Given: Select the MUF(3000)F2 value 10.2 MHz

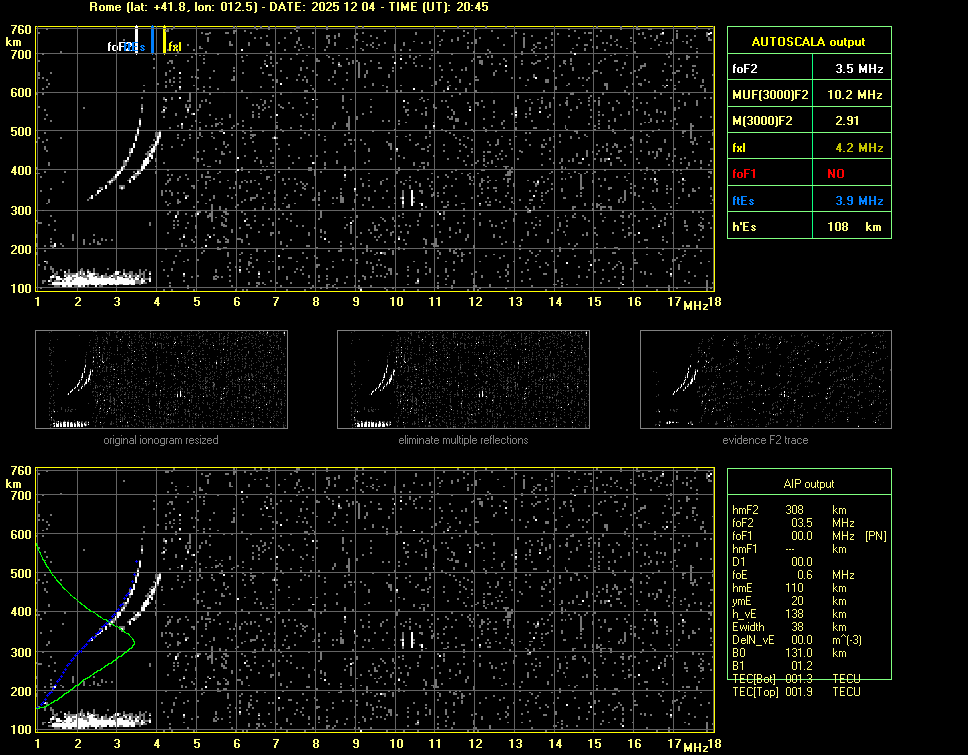Looking at the screenshot, I should 859,94.
